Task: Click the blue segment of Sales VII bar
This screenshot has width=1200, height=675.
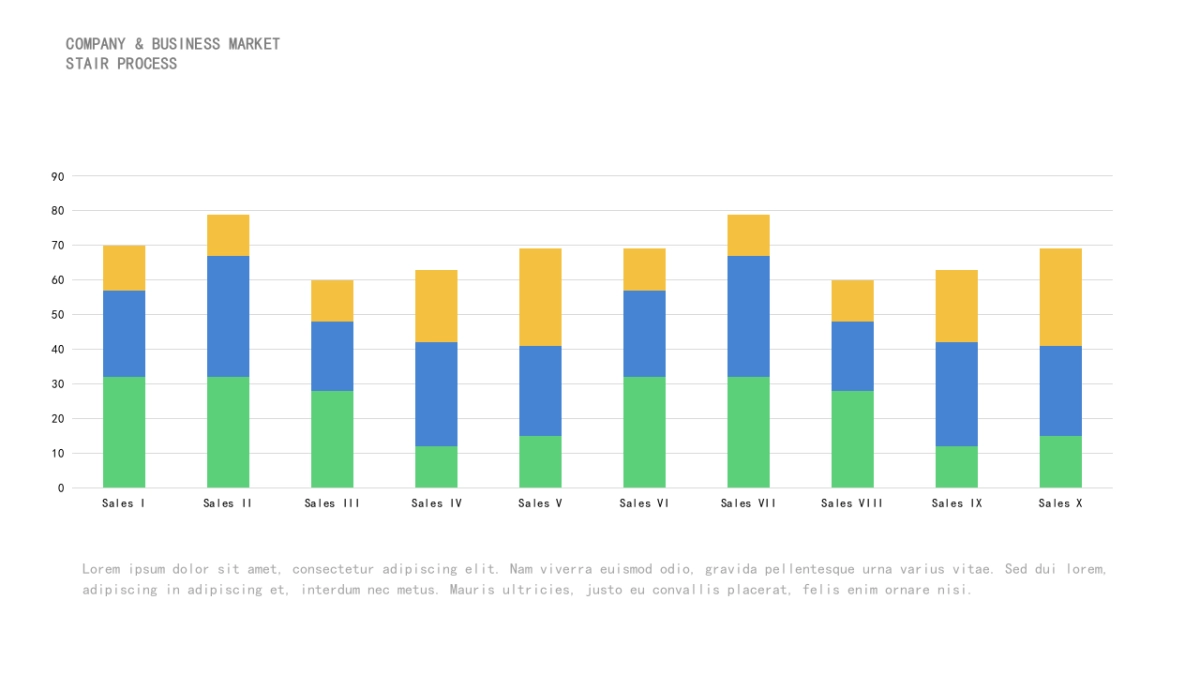Action: [x=748, y=316]
